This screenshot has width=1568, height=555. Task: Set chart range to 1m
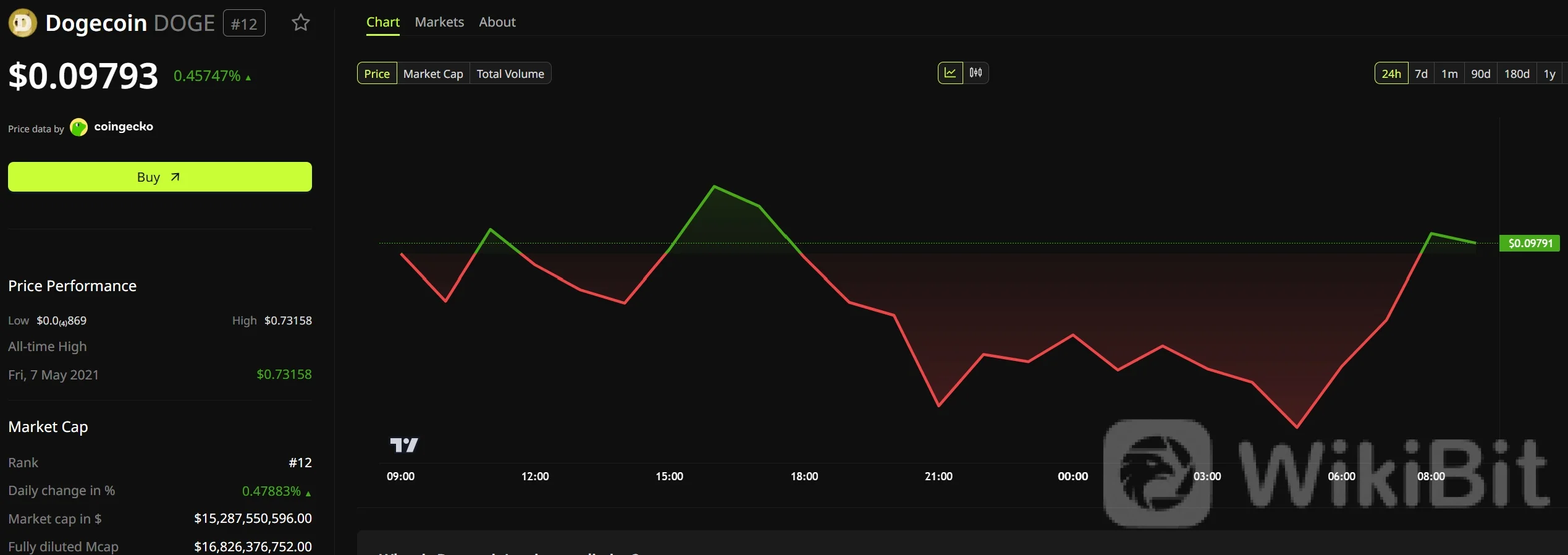[1449, 74]
